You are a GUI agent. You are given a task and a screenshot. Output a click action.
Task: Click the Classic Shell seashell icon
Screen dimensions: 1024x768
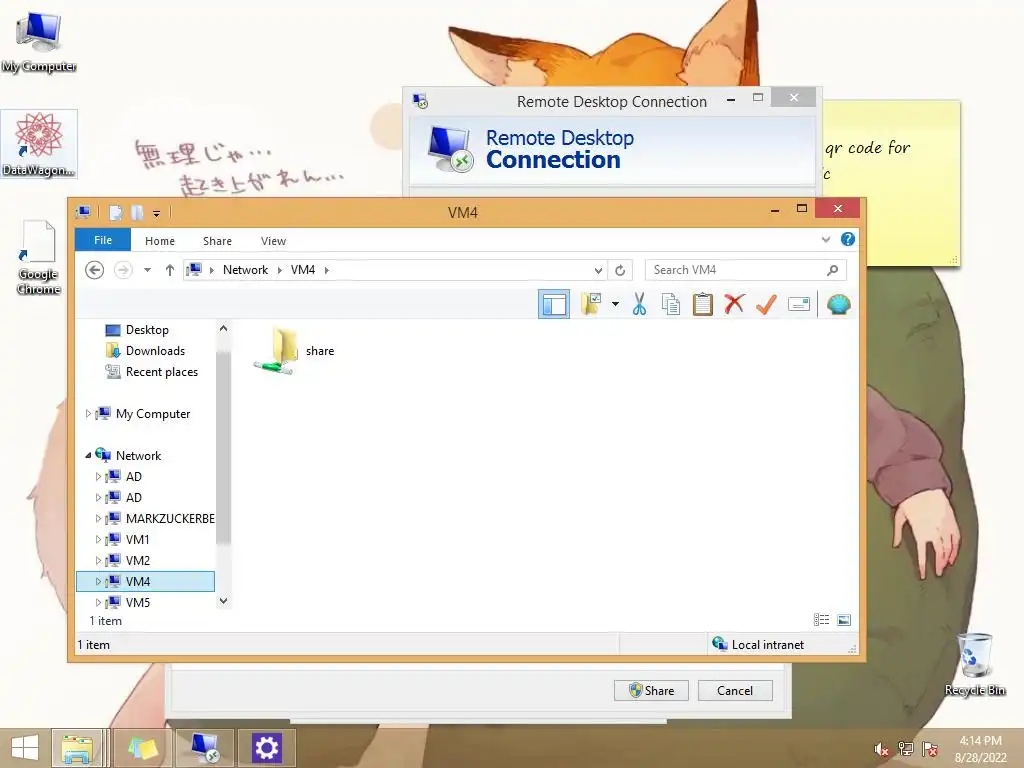point(839,304)
